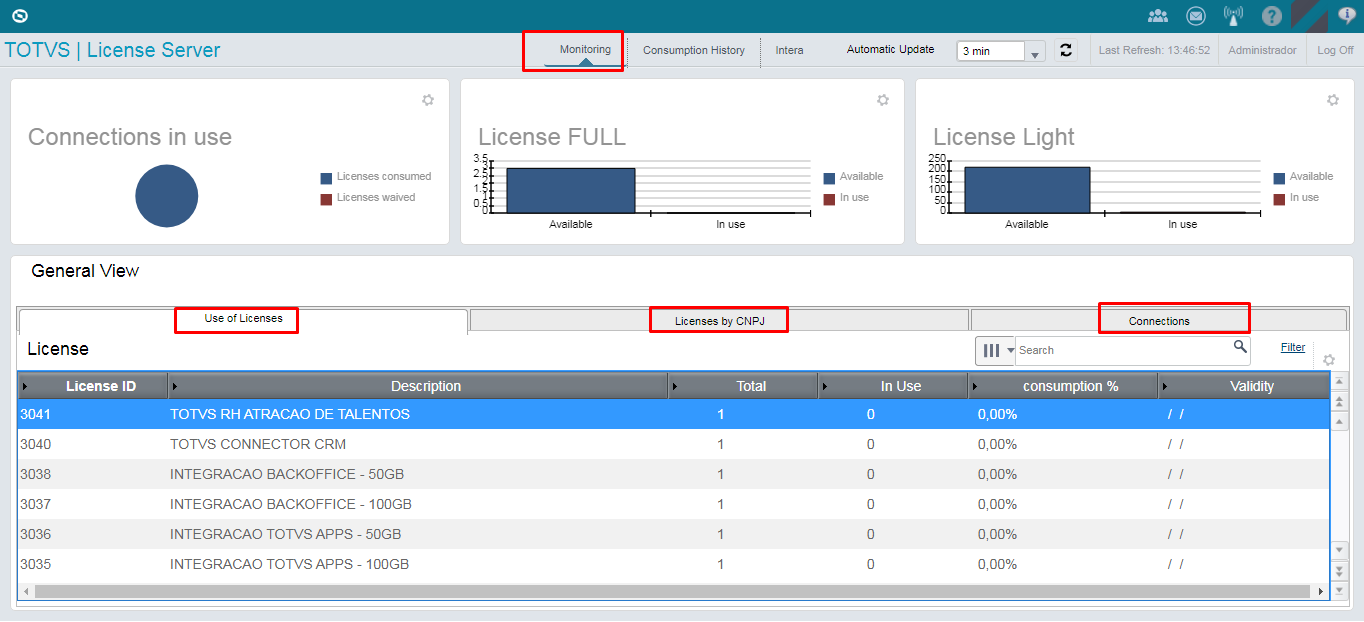The height and width of the screenshot is (622, 1364).
Task: Open Connections in use settings gear
Action: 428,100
